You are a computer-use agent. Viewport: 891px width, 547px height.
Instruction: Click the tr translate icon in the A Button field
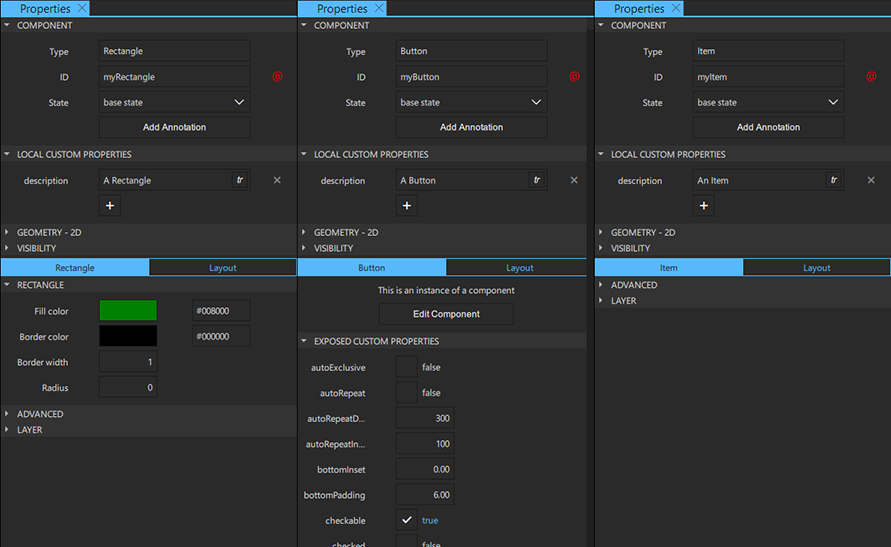(537, 180)
